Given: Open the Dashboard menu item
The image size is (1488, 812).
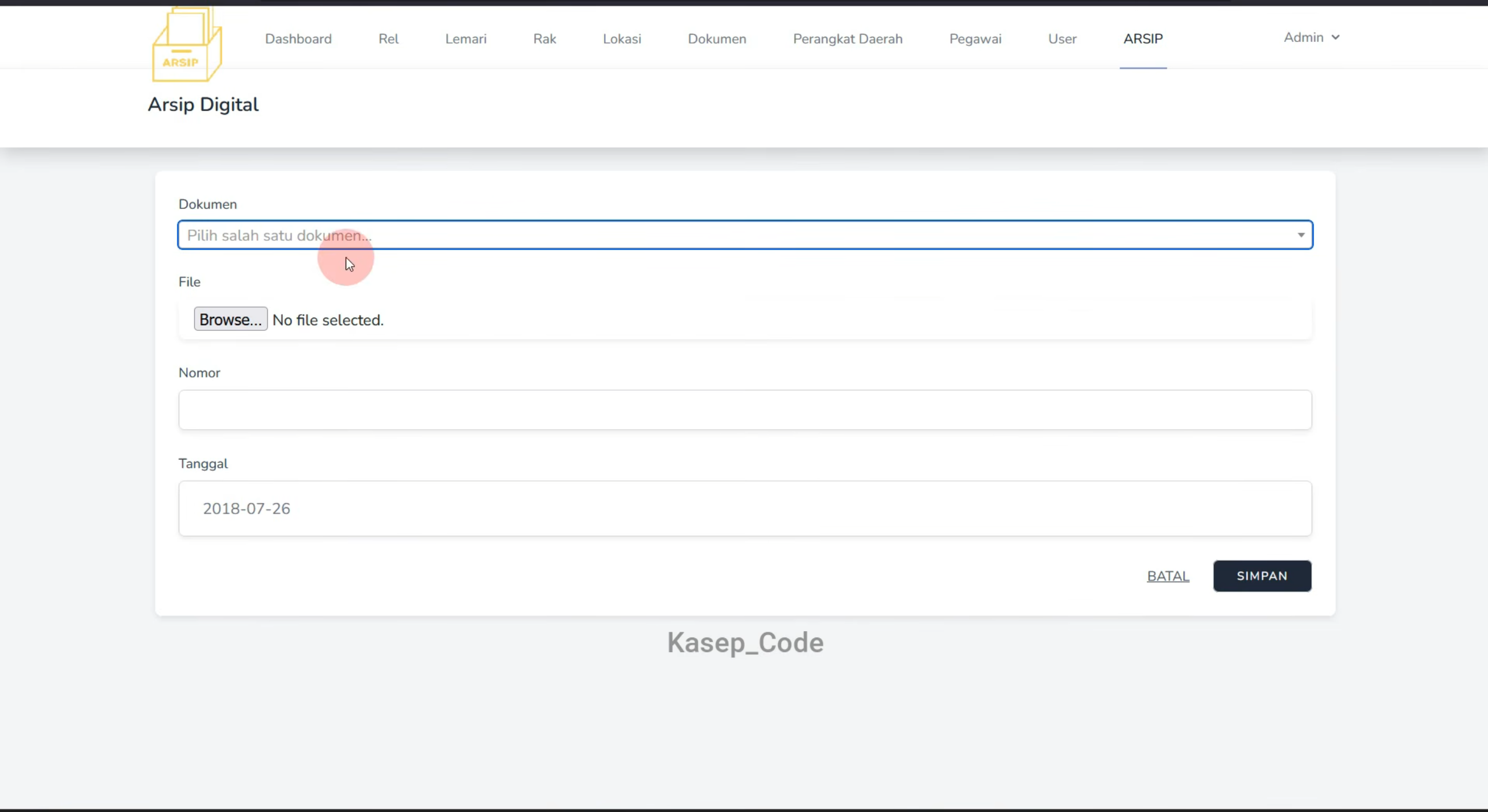Looking at the screenshot, I should [x=298, y=39].
